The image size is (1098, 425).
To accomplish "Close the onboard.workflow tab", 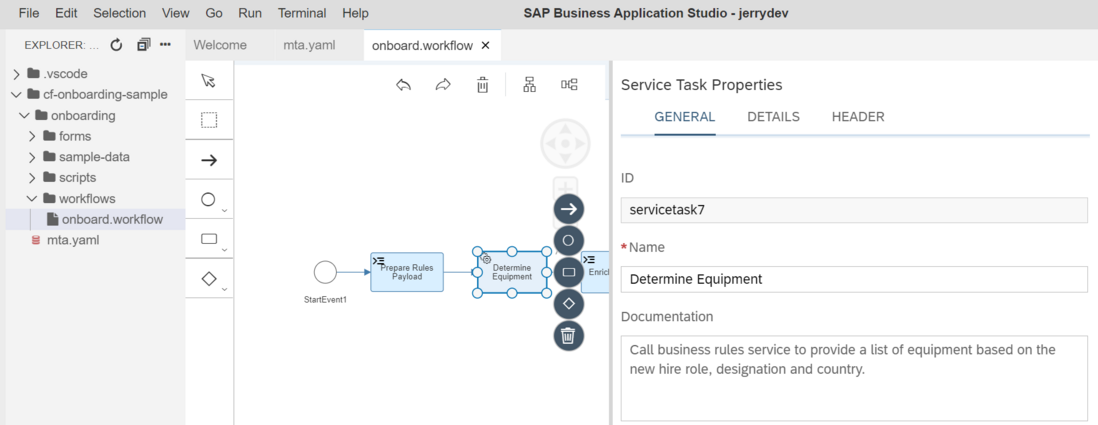I will [485, 46].
